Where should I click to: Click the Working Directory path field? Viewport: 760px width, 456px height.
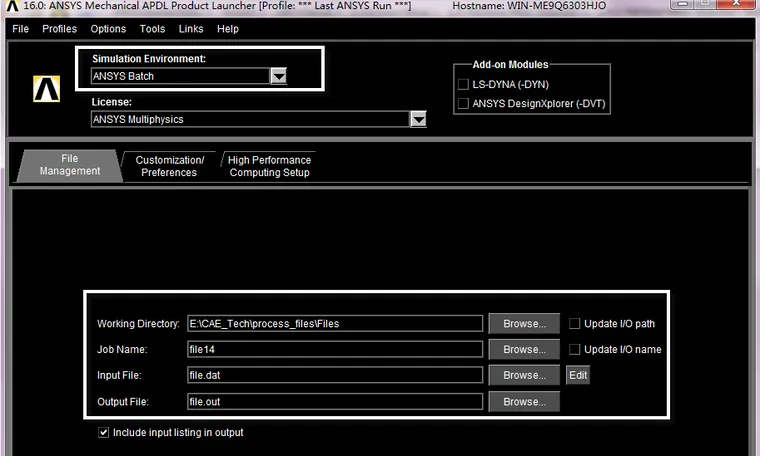pyautogui.click(x=335, y=324)
